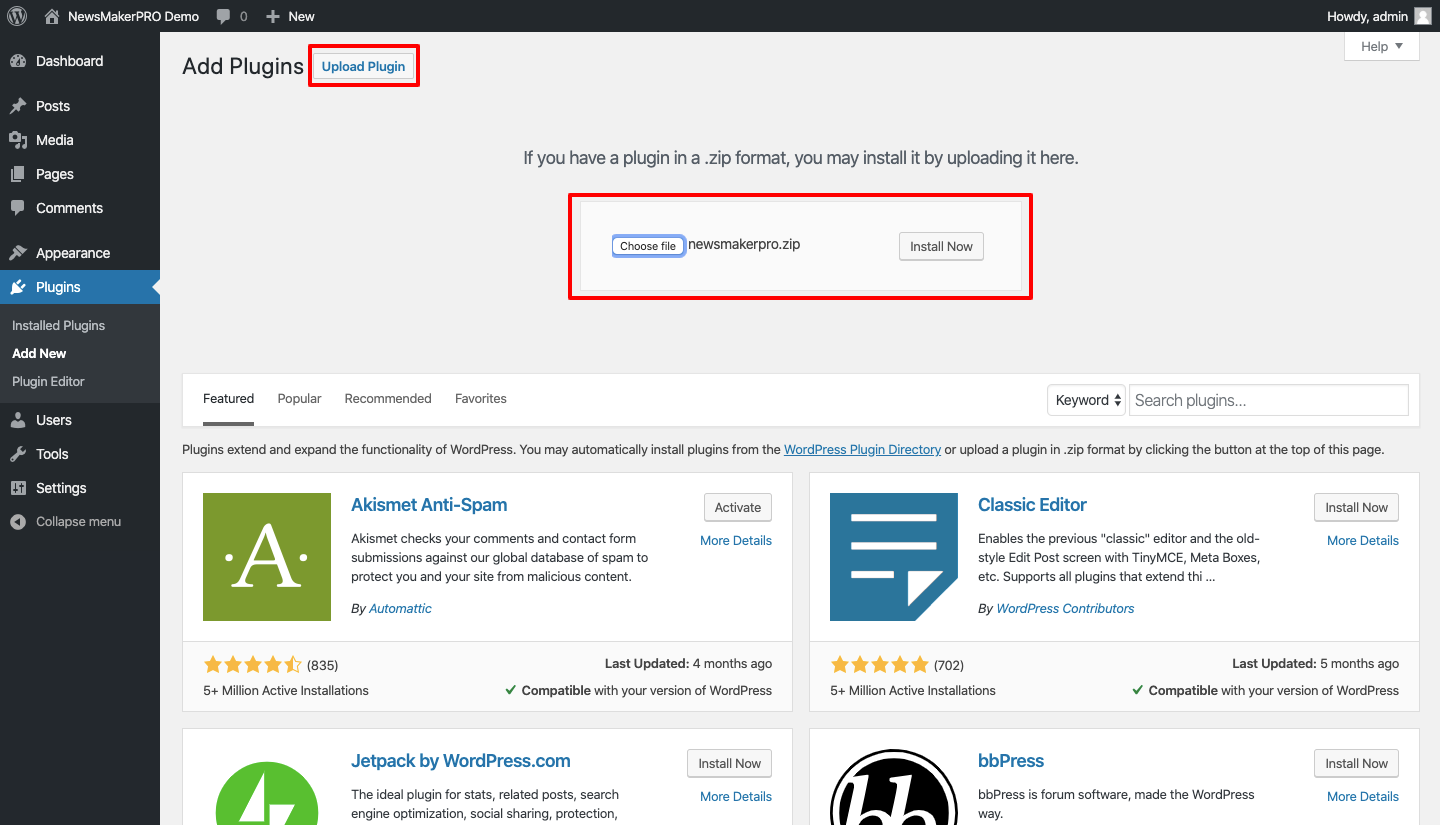
Task: Open the WordPress Contributors author link
Action: (1065, 608)
